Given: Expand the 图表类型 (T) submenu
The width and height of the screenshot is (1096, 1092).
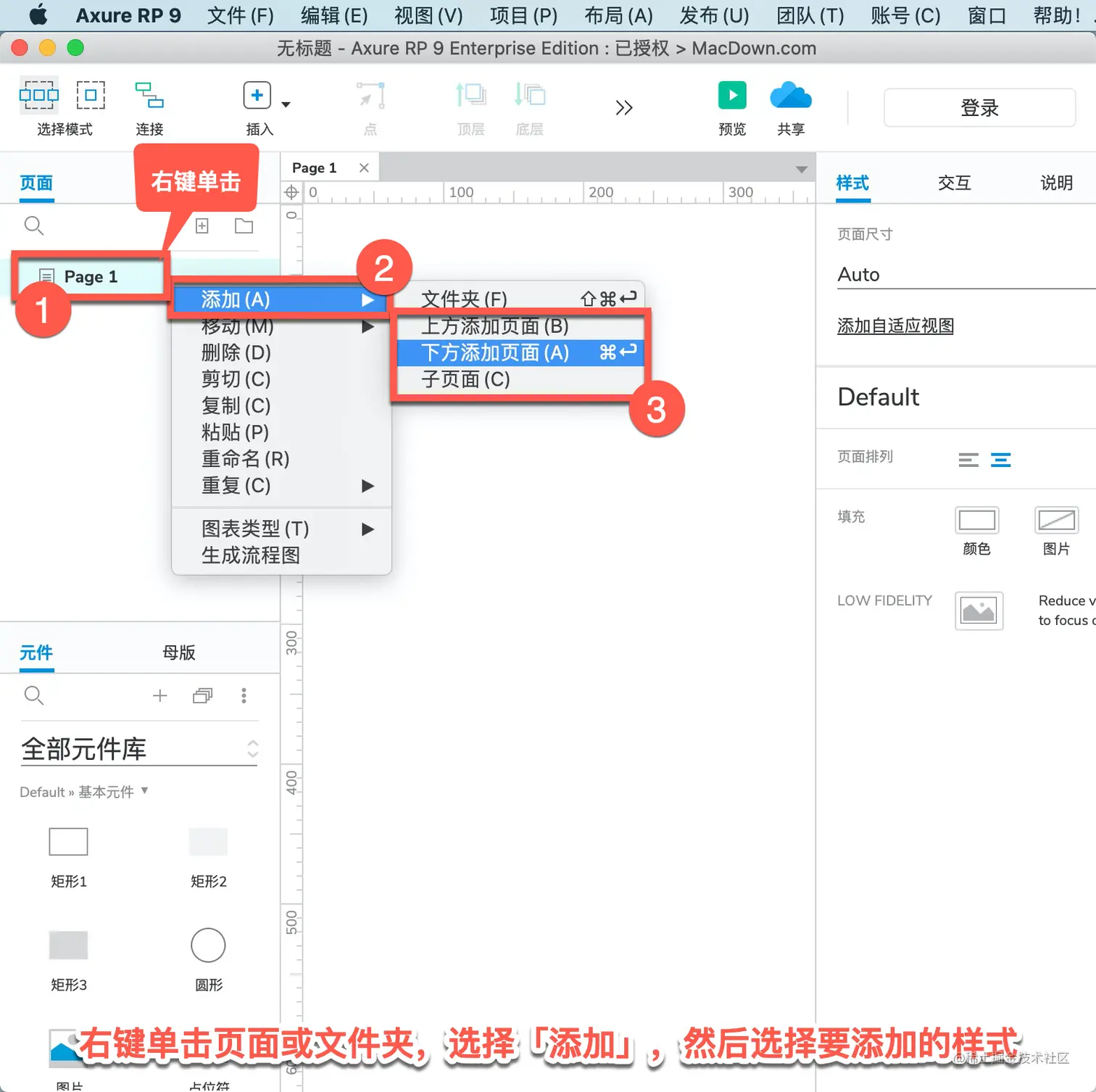Looking at the screenshot, I should coord(281,529).
